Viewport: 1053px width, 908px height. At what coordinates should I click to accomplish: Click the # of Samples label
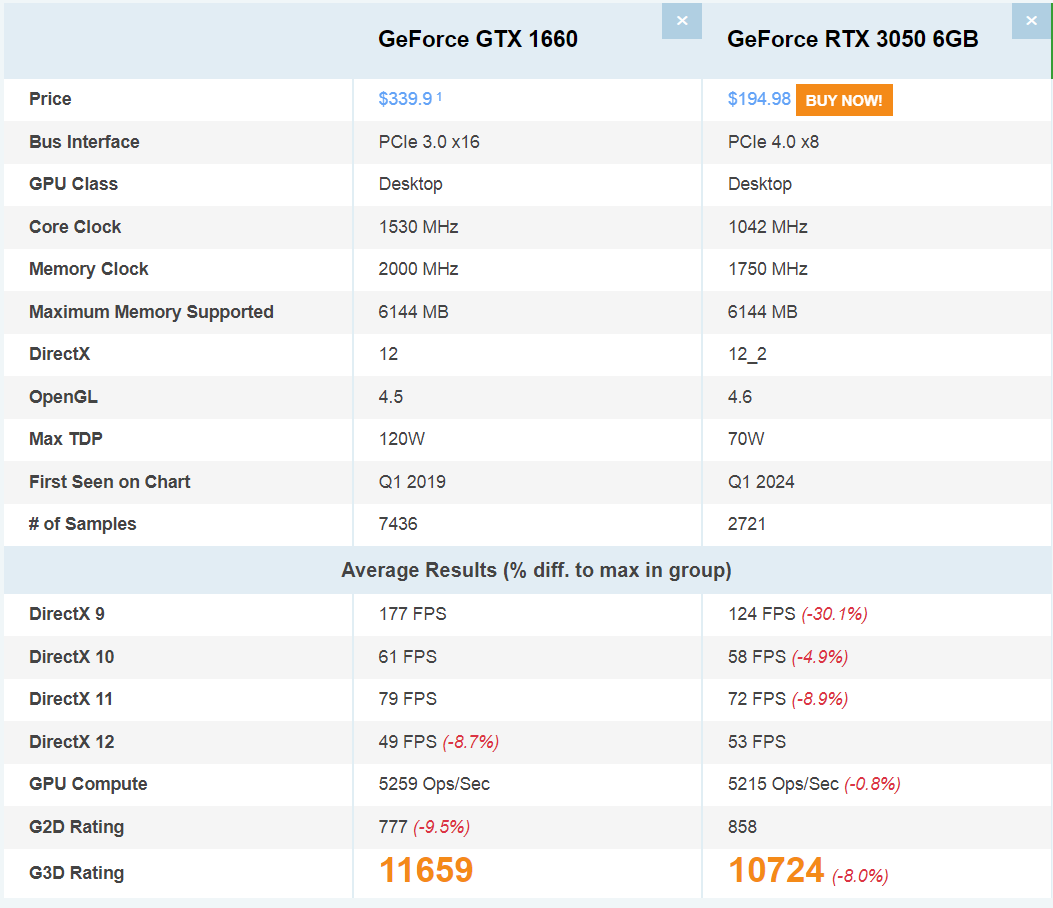coord(83,524)
